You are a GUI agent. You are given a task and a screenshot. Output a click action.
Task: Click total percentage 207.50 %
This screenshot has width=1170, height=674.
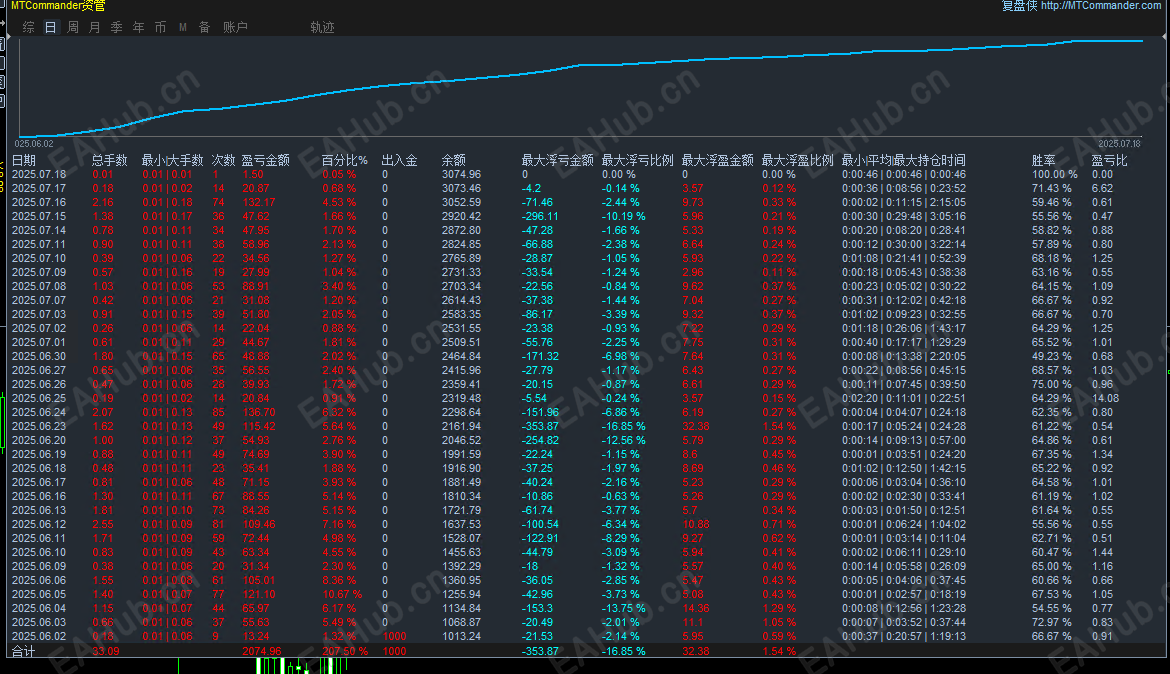[345, 651]
